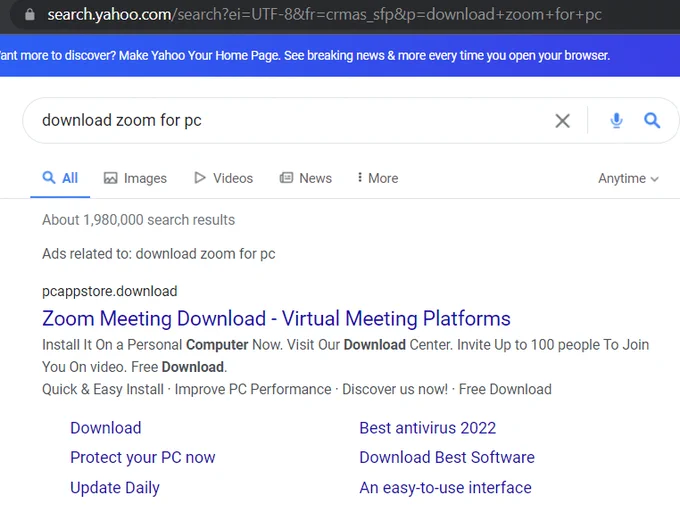Click the About 1,980,000 search results text
The image size is (680, 520).
(x=138, y=220)
